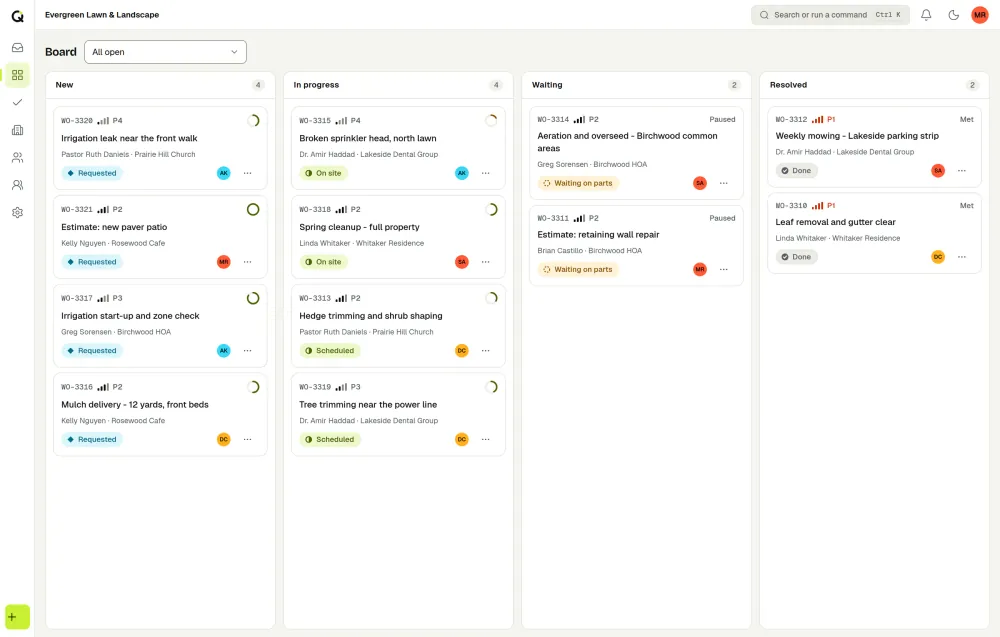Viewport: 1000px width, 637px height.
Task: Open the checkmark tasks view in sidebar
Action: click(x=17, y=103)
